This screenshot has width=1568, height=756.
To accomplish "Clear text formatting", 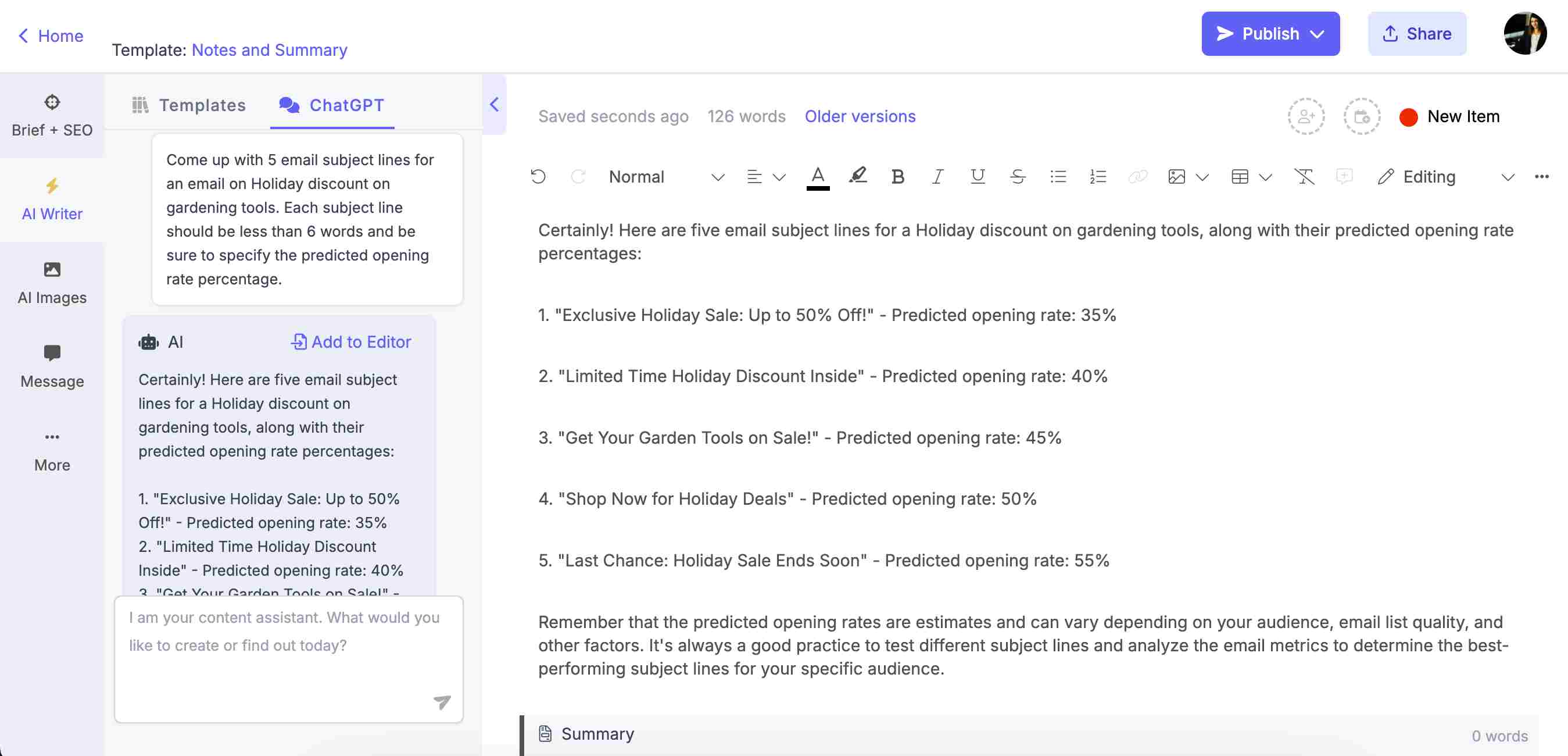I will pyautogui.click(x=1304, y=177).
